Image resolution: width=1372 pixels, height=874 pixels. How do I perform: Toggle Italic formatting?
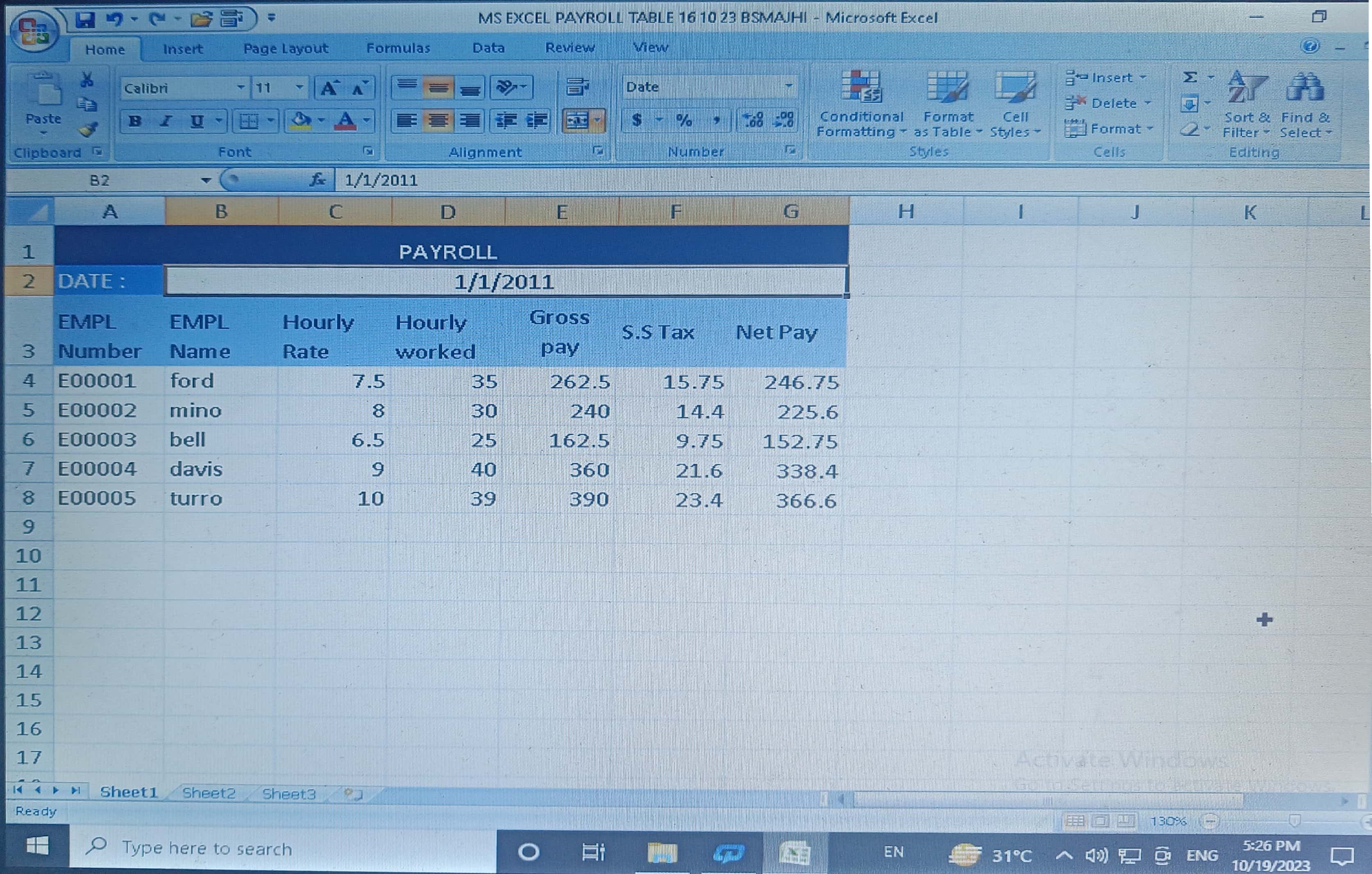(166, 121)
